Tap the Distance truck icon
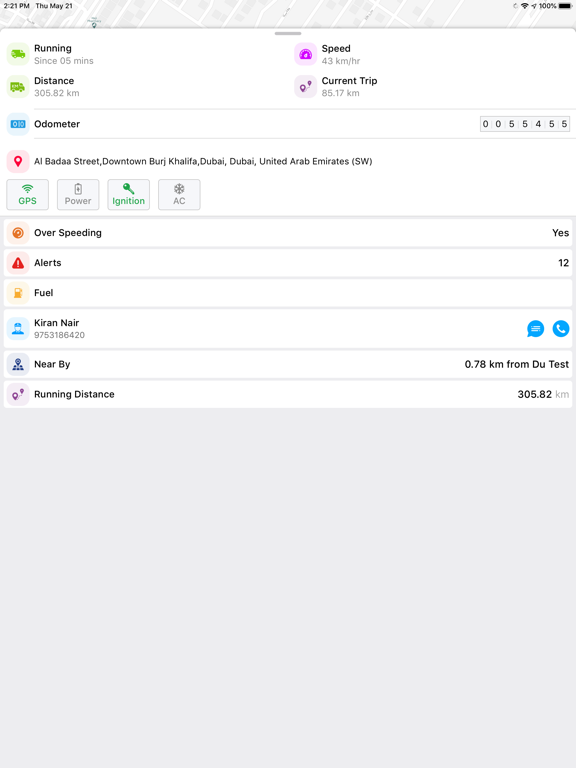Screen dimensions: 576x768 18,87
